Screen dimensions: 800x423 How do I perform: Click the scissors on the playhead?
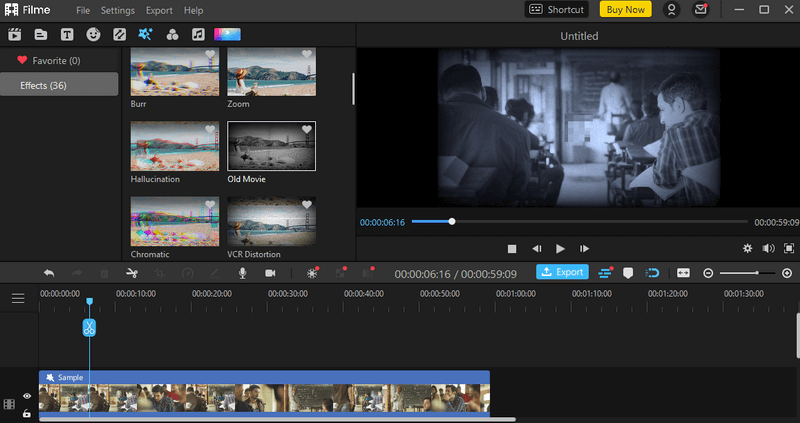tap(89, 327)
